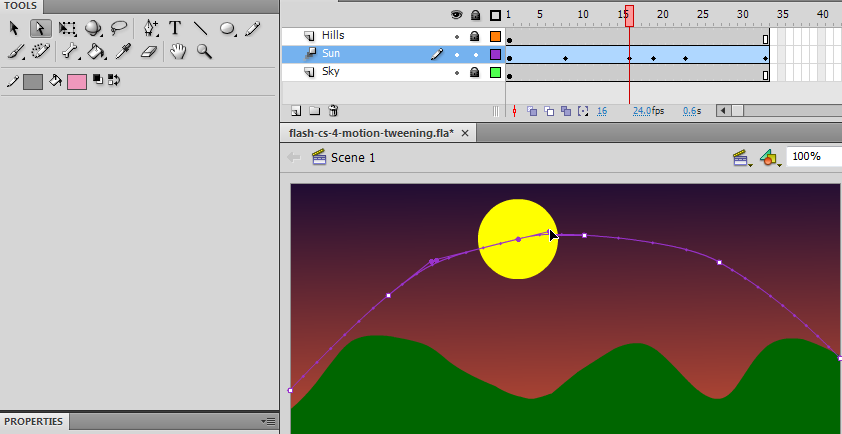Select the Text tool

[x=176, y=28]
